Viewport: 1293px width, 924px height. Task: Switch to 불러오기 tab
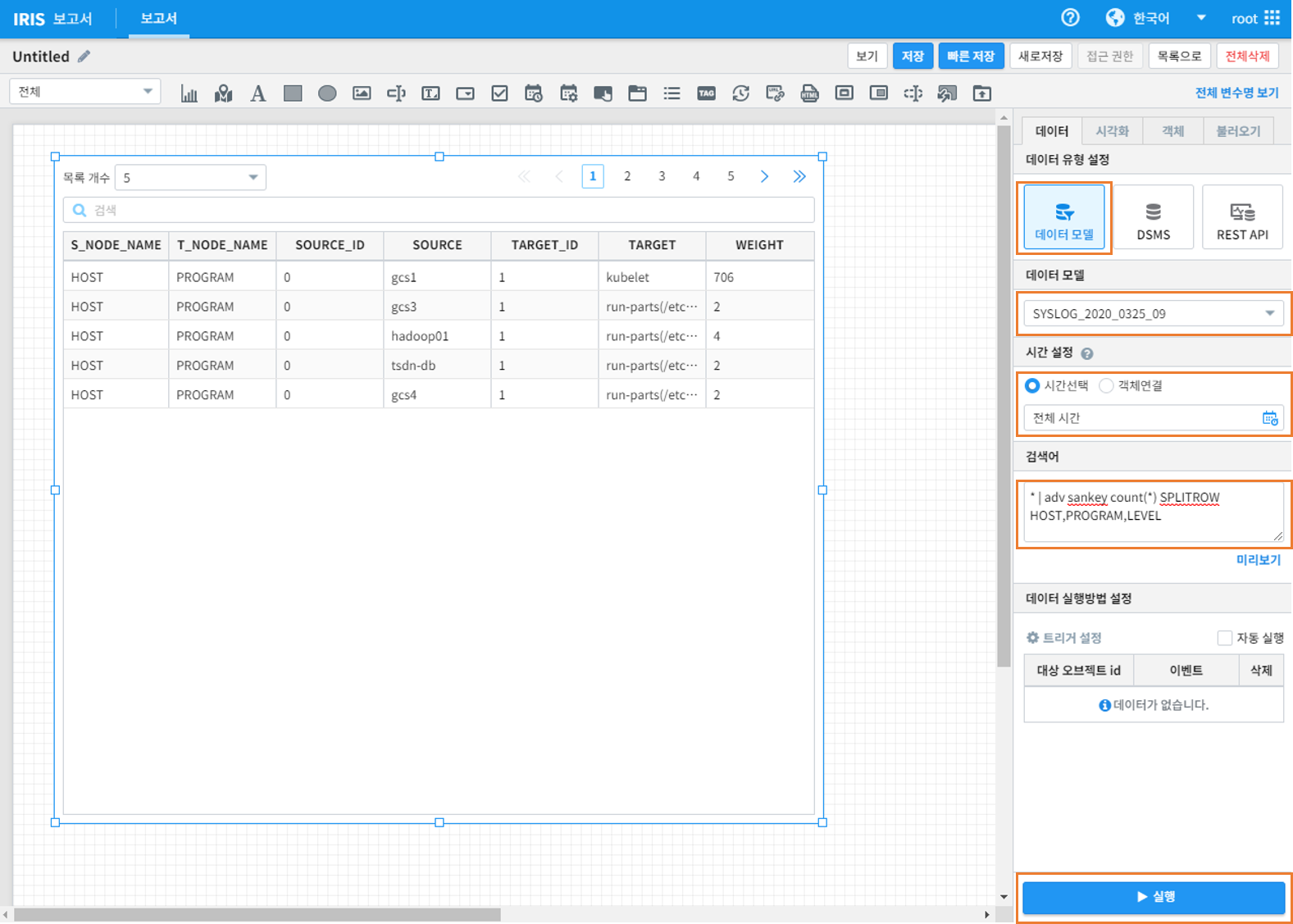pos(1238,131)
